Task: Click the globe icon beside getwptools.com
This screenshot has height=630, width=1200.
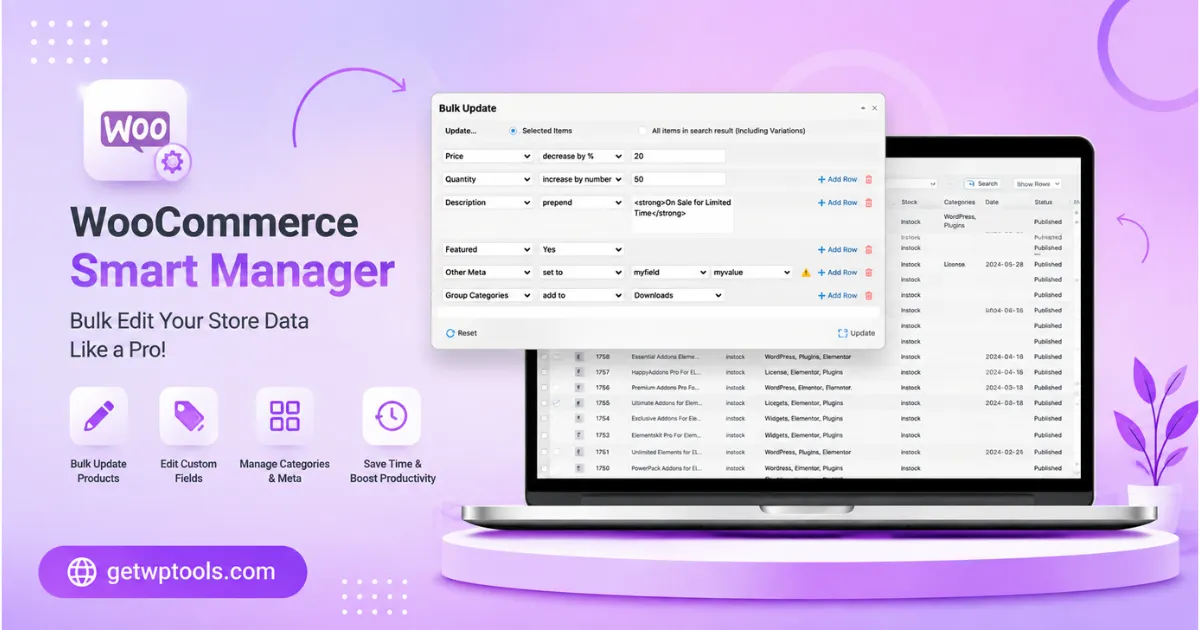Action: click(x=82, y=572)
